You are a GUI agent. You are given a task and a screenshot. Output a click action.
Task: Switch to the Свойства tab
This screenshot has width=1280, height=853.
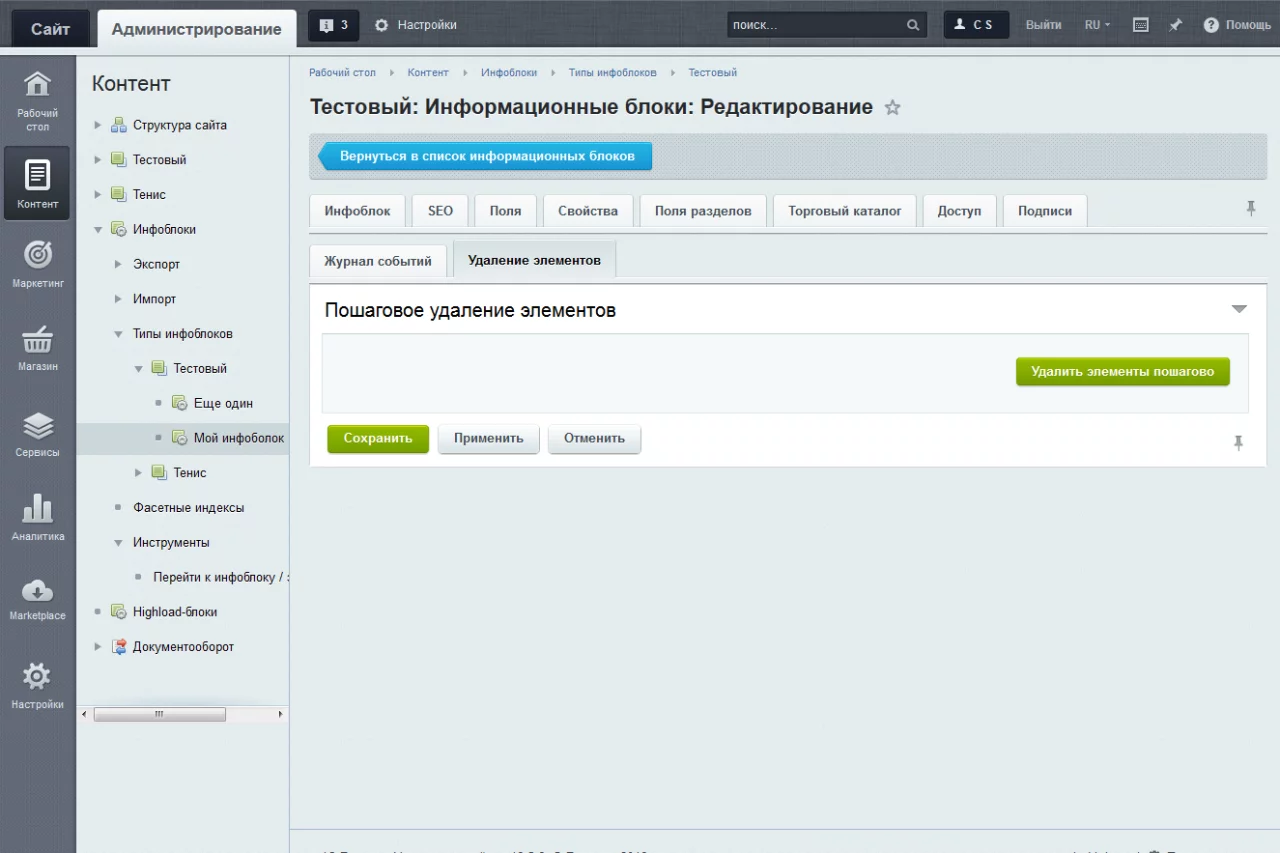[x=587, y=211]
